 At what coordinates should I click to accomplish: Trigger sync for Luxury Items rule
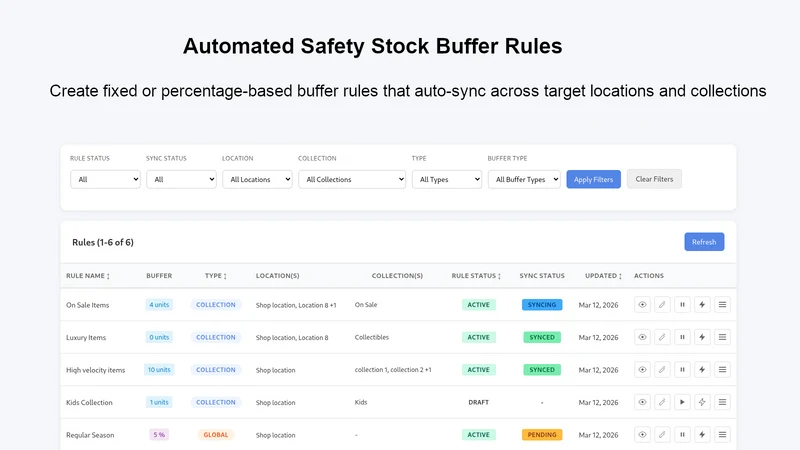pyautogui.click(x=702, y=337)
